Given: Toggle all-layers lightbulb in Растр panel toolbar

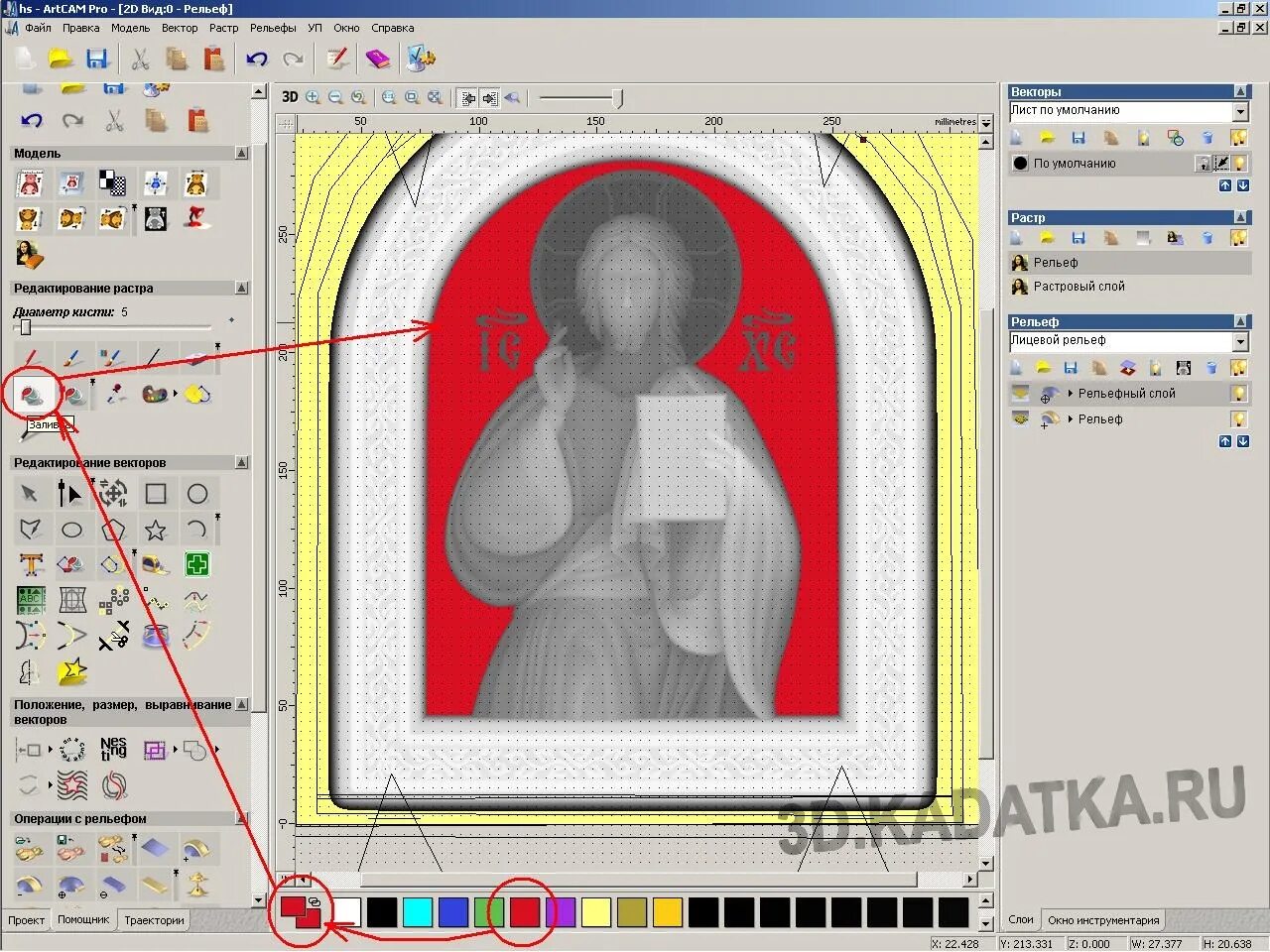Looking at the screenshot, I should click(x=1238, y=238).
